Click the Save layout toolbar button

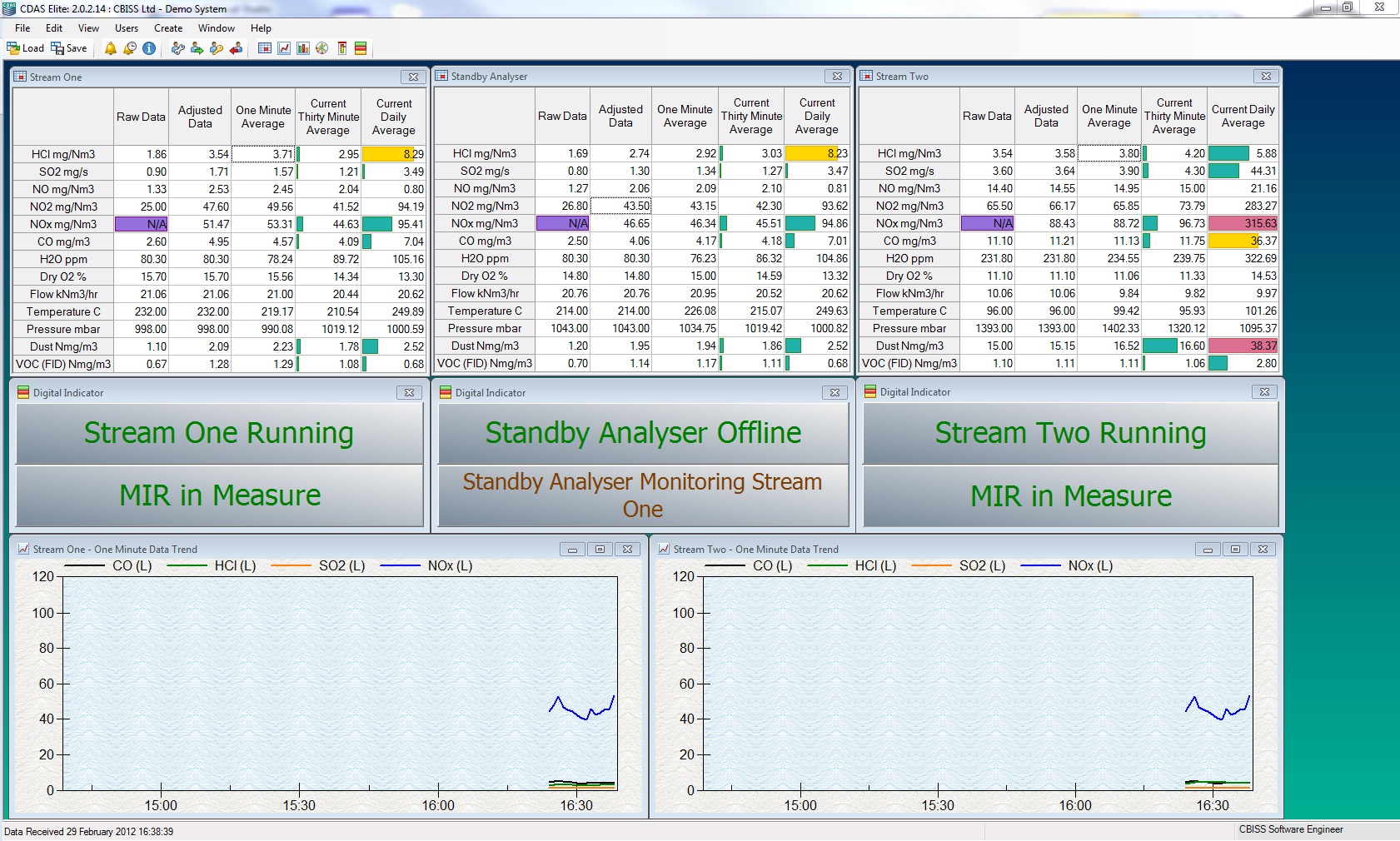[x=69, y=48]
